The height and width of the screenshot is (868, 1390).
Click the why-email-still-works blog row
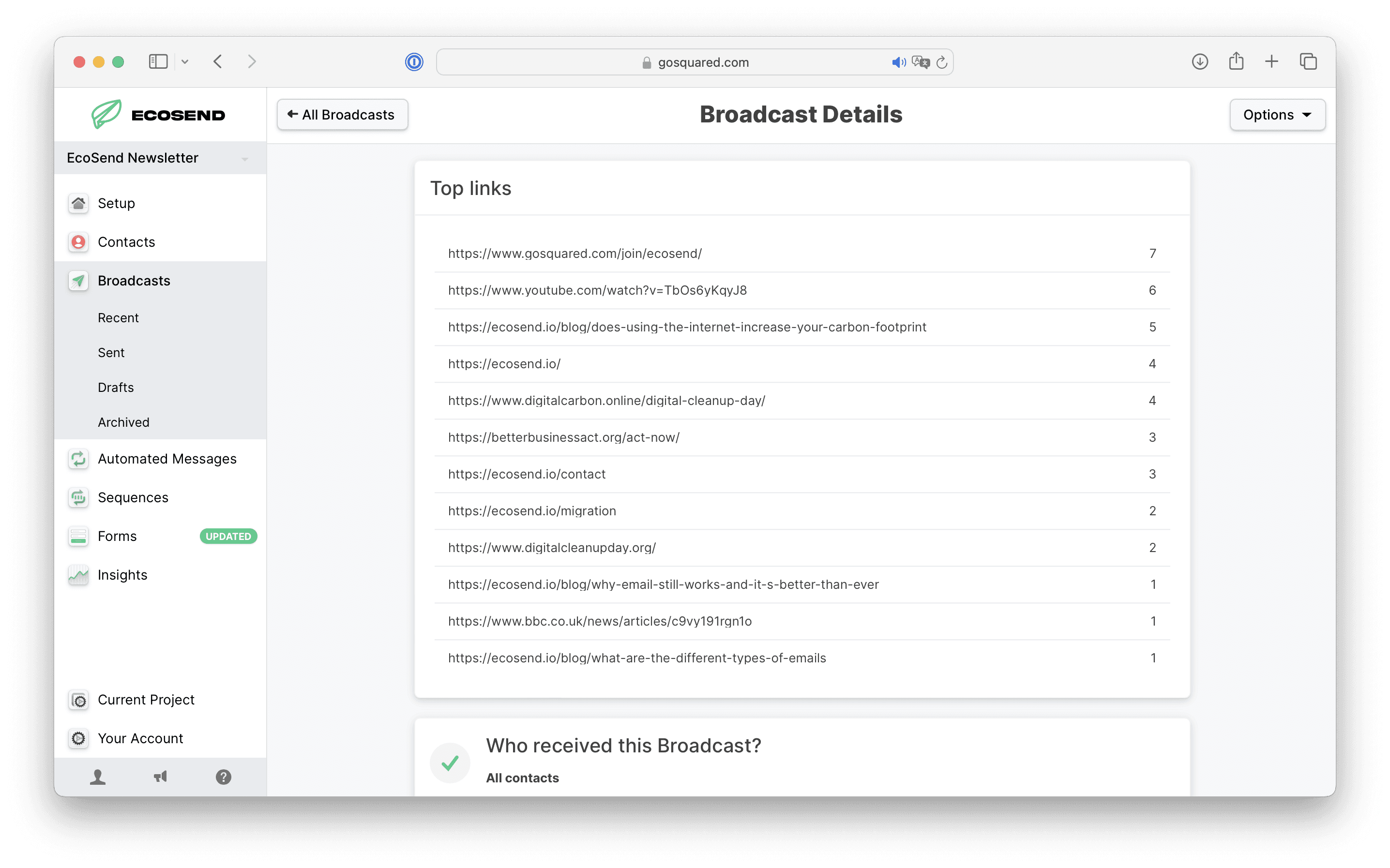coord(801,584)
